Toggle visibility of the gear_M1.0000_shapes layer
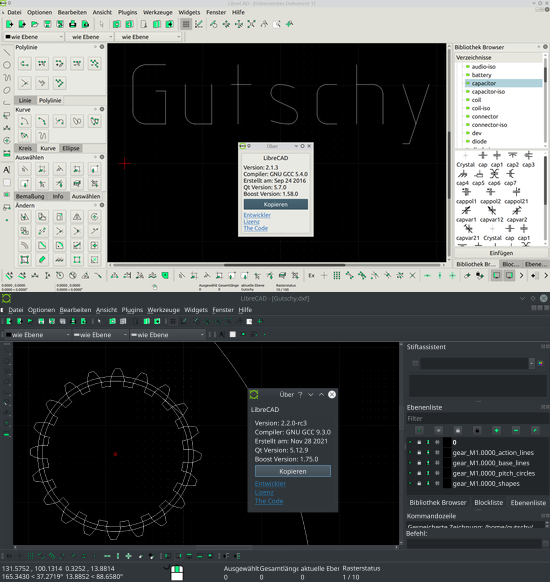The width and height of the screenshot is (550, 582). [410, 483]
